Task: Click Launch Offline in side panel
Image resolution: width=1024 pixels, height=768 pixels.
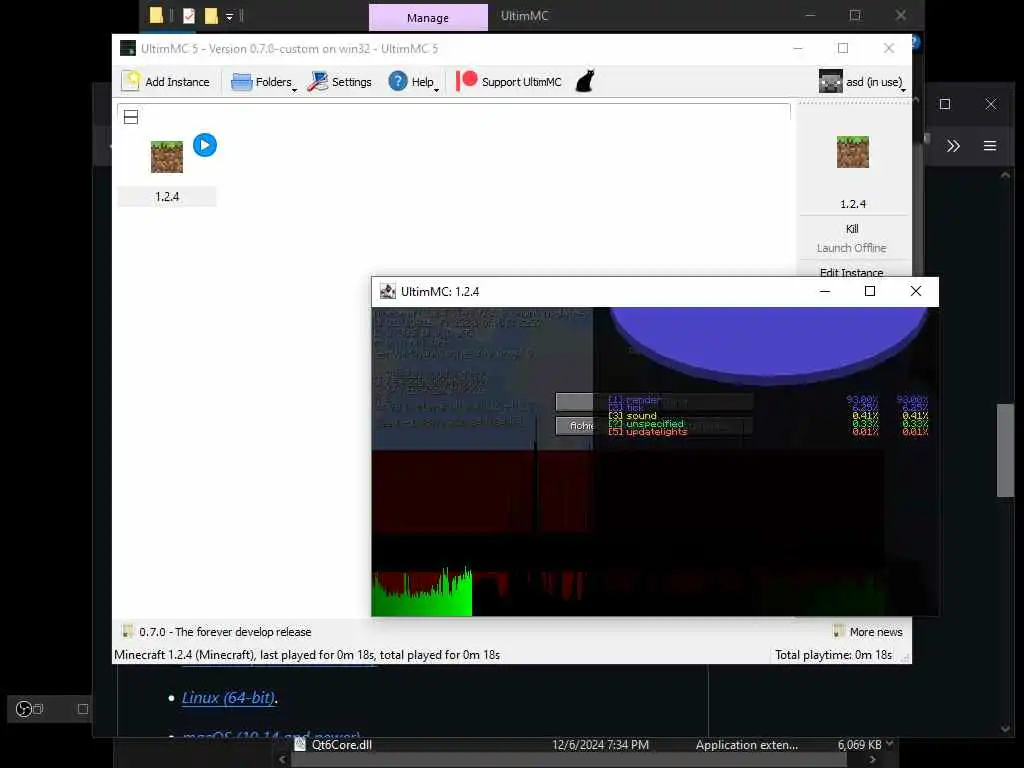Action: pyautogui.click(x=852, y=248)
